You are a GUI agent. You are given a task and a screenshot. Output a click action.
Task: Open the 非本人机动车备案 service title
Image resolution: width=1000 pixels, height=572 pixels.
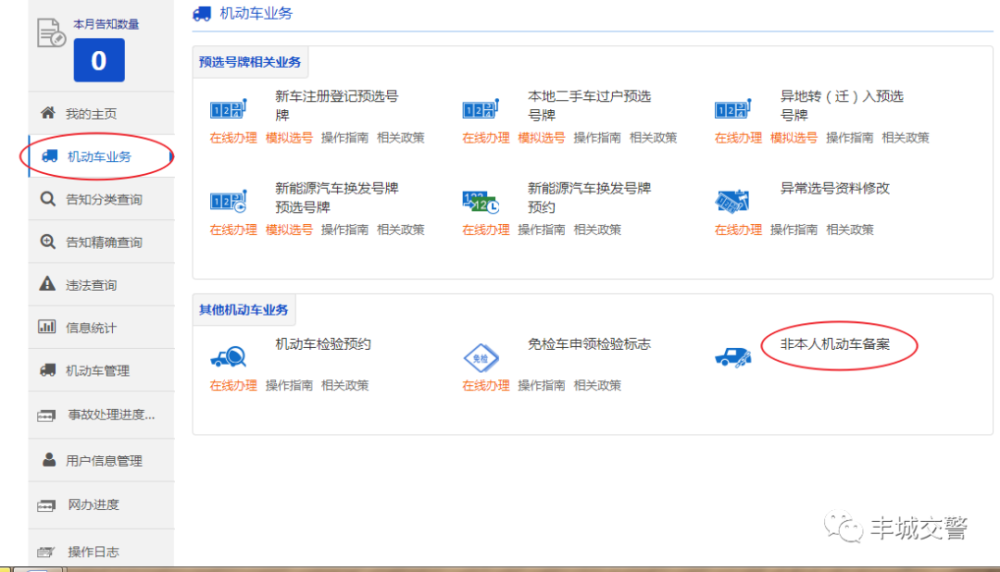point(835,344)
